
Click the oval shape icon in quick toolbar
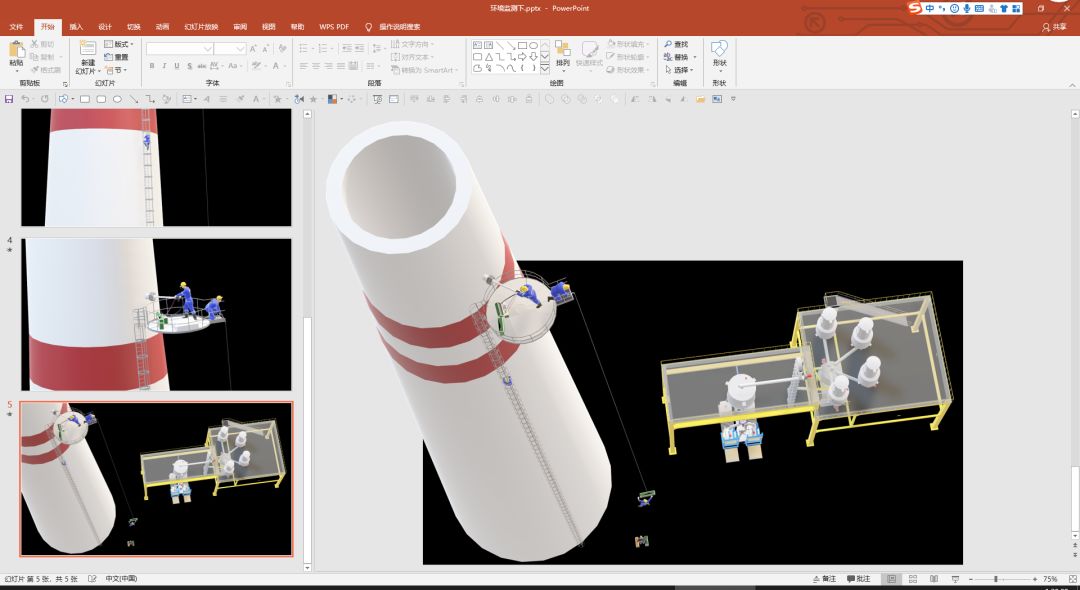point(117,99)
